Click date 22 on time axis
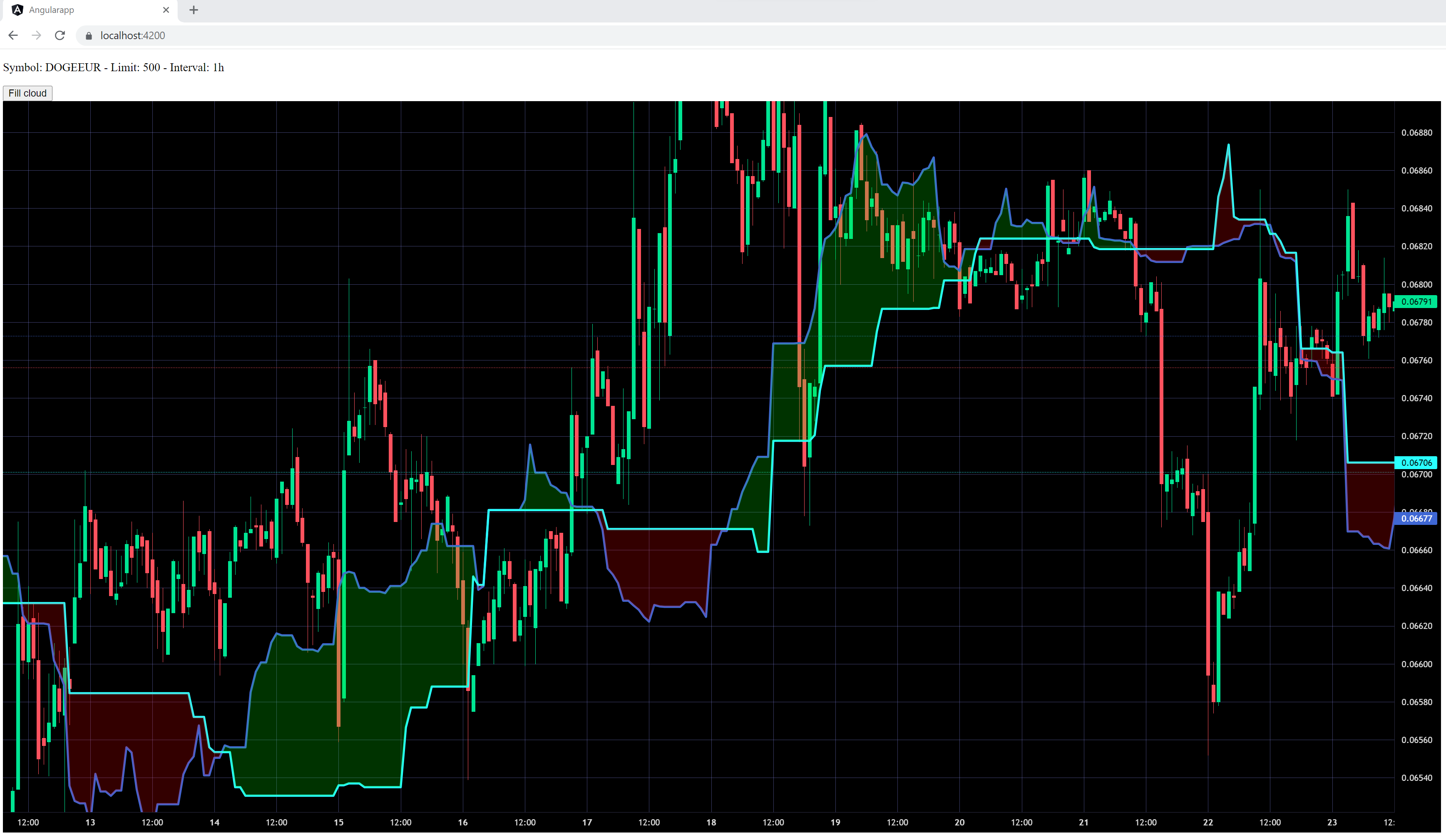This screenshot has width=1446, height=840. [1208, 822]
